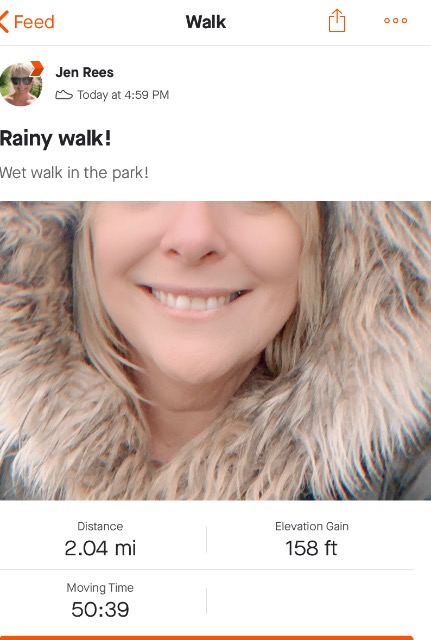Tap the athlete name Jen Rees
The width and height of the screenshot is (431, 640).
pos(84,72)
